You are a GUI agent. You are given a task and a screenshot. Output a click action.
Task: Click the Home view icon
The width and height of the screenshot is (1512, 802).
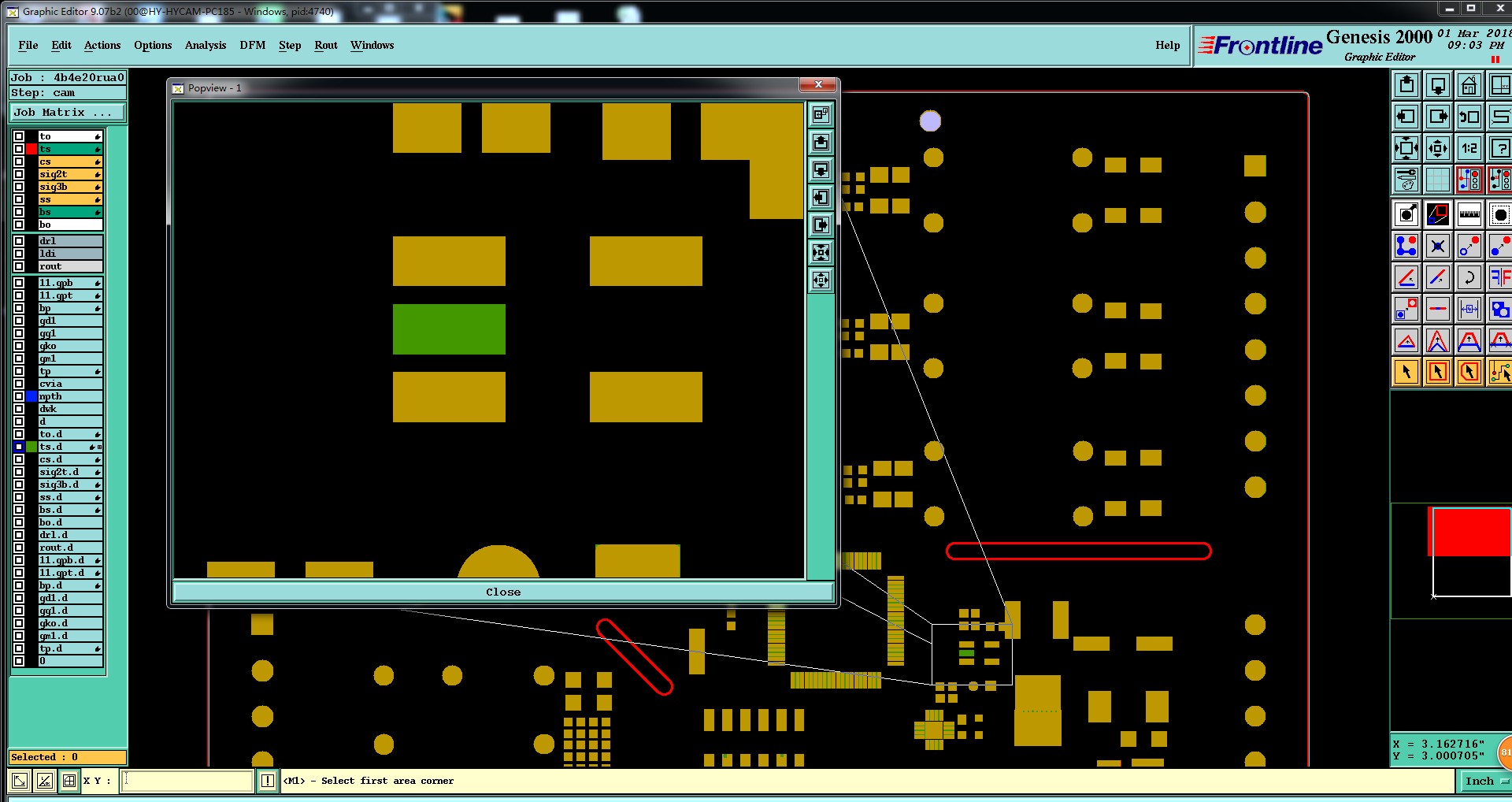1469,85
